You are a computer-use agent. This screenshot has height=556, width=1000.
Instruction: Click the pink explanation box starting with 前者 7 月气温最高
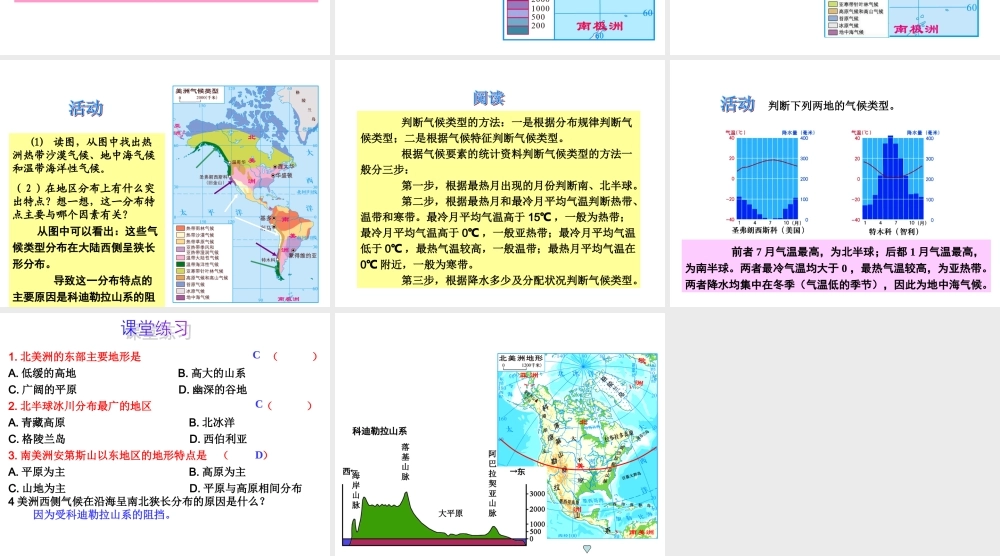point(836,267)
